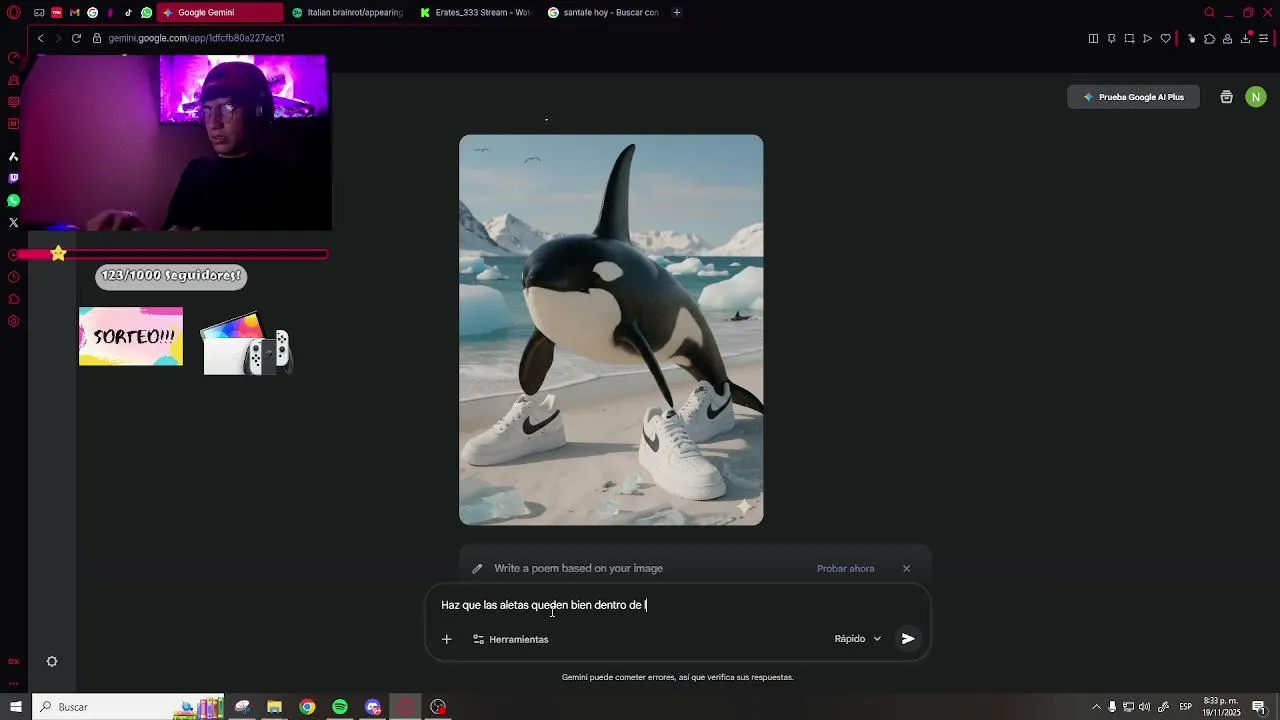The image size is (1280, 720).
Task: Click 'Probar ahora' on the suggestion banner
Action: tap(845, 569)
